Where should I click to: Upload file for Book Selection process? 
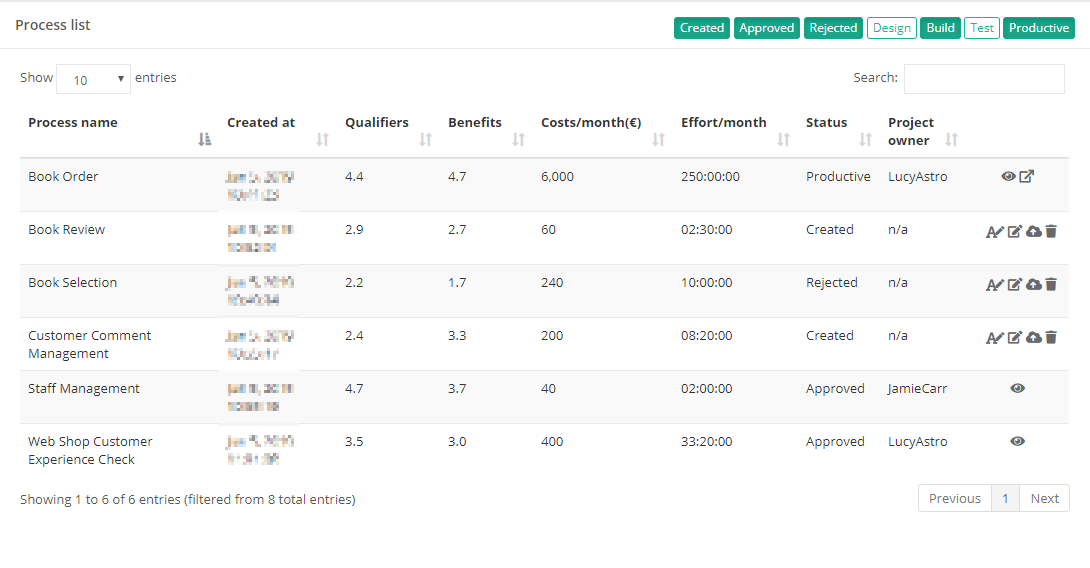[x=1034, y=284]
